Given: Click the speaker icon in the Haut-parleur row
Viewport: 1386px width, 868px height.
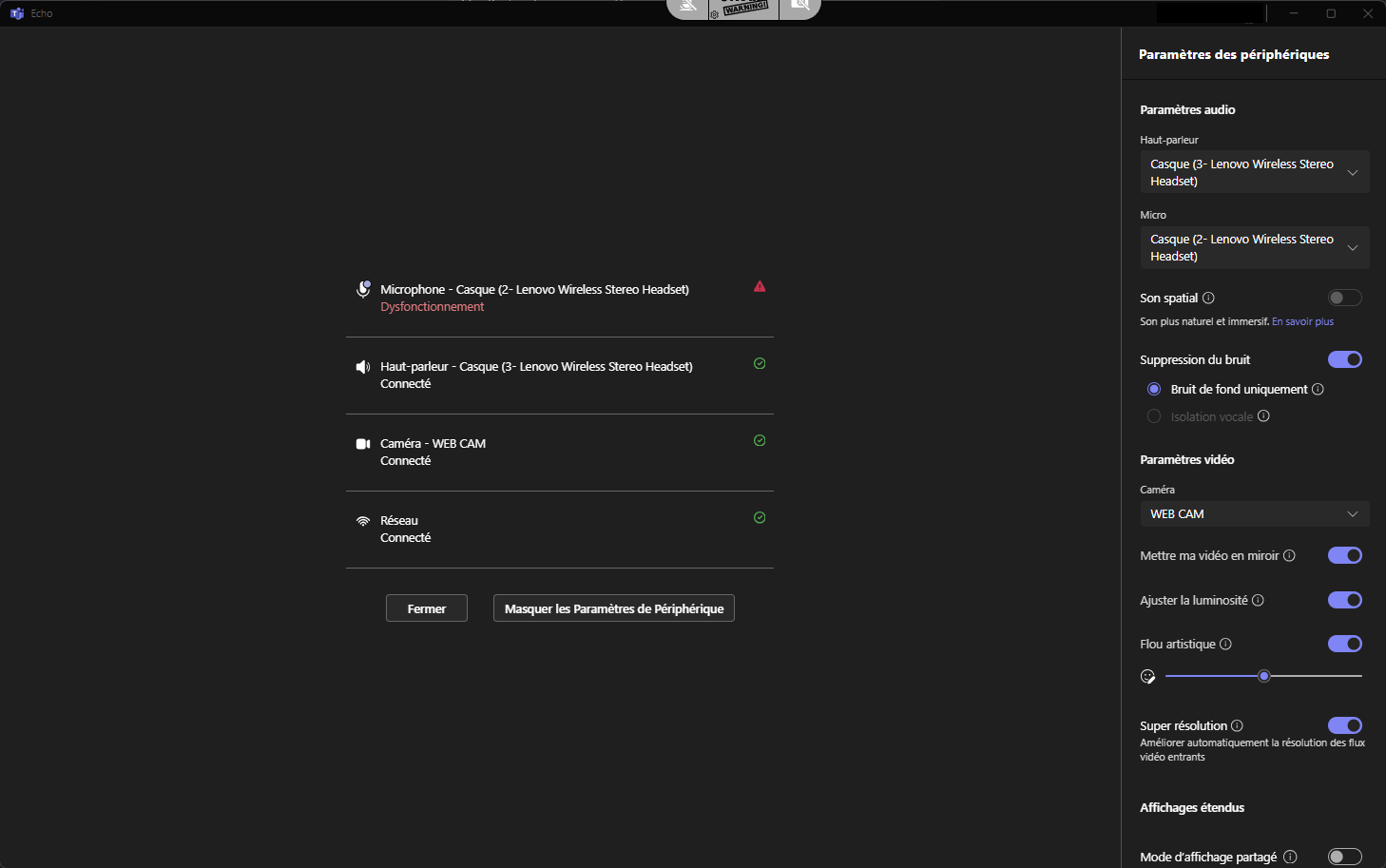Looking at the screenshot, I should (x=363, y=367).
